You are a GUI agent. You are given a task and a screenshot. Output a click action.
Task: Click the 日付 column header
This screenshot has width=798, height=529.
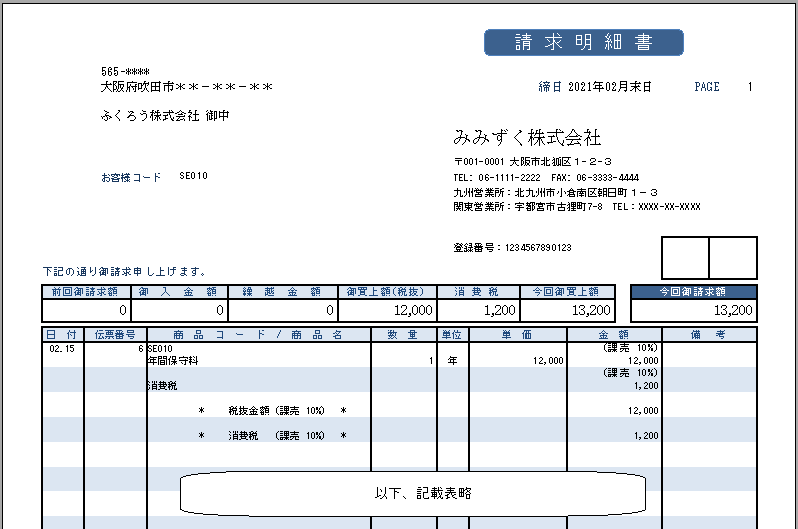point(62,335)
